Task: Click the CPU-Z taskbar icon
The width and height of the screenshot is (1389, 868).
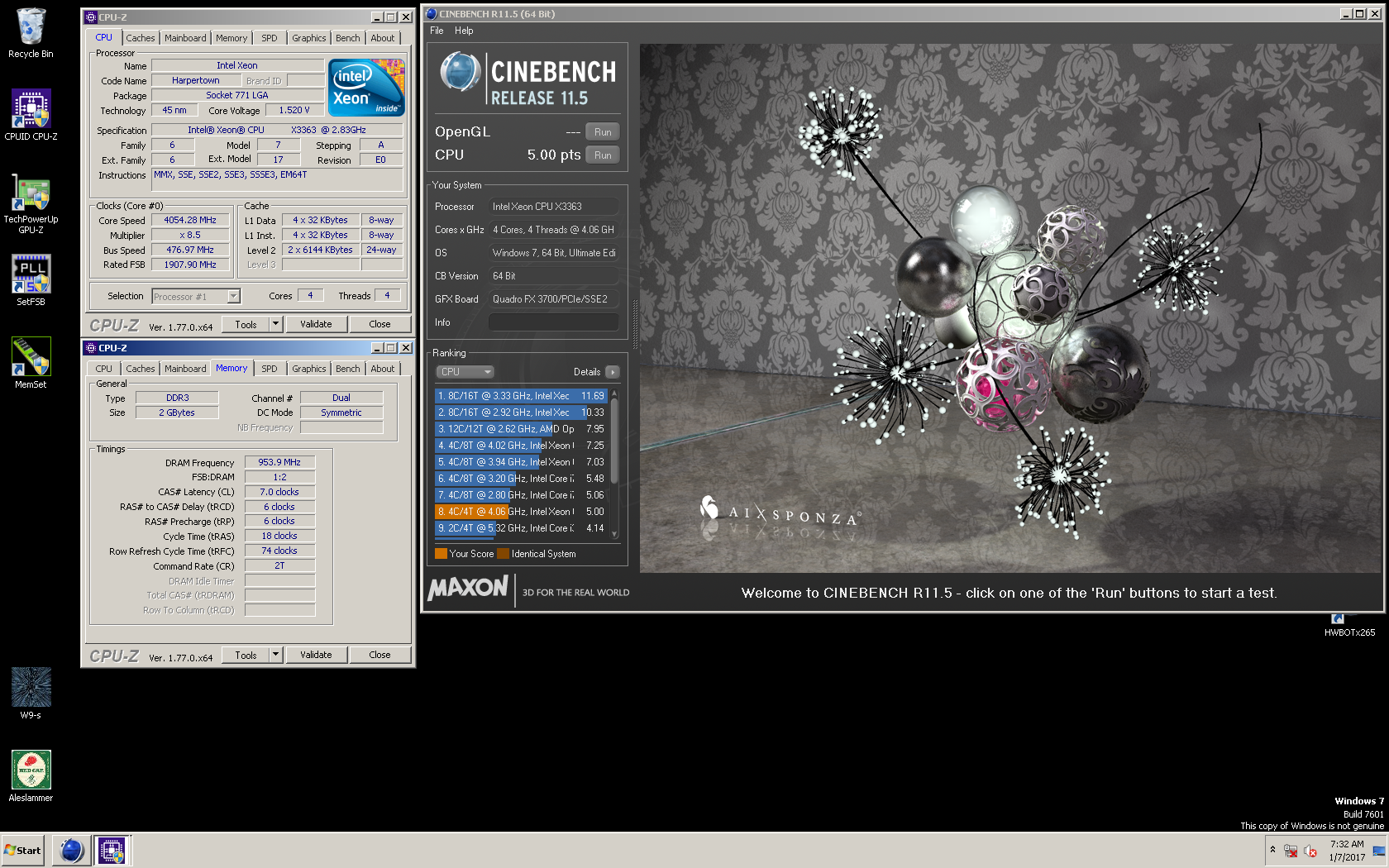Action: [x=112, y=850]
